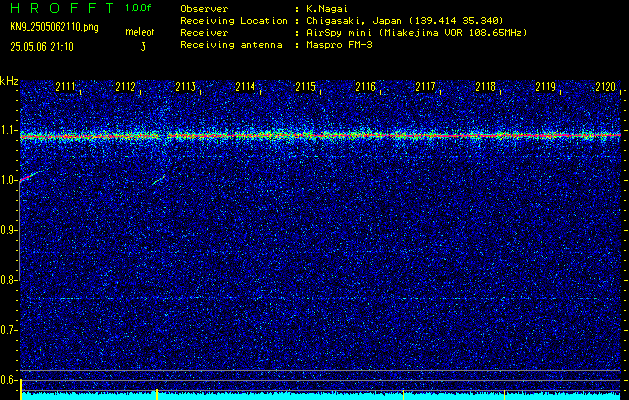This screenshot has height=400, width=629.
Task: Click the 2117 time axis label
Action: click(425, 86)
